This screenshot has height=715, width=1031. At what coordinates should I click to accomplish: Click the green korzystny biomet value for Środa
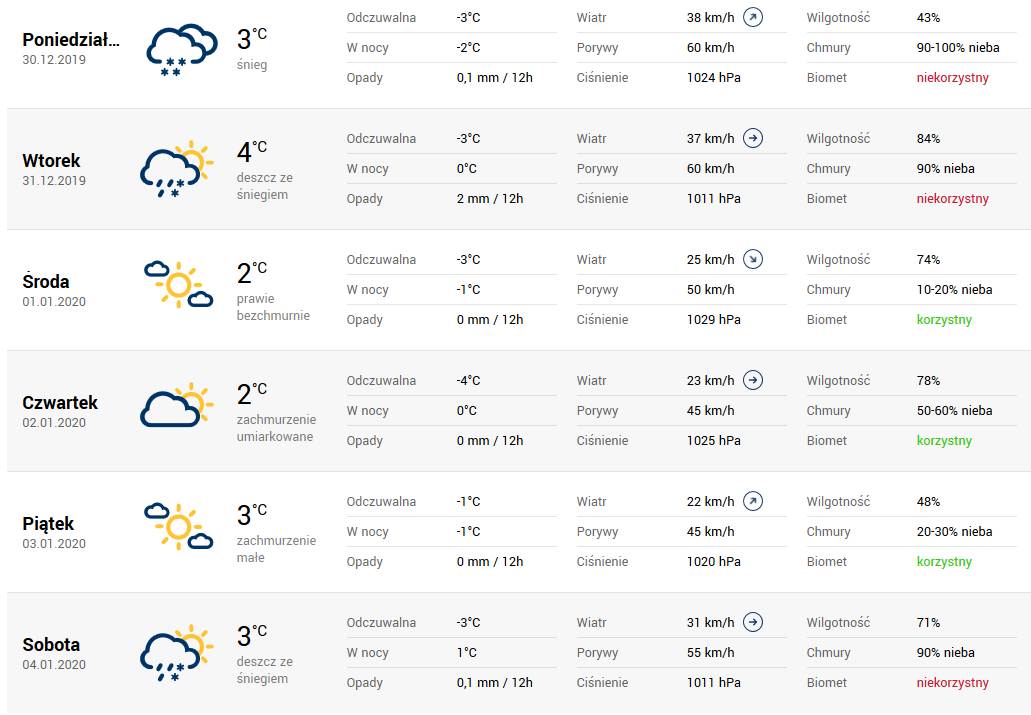click(944, 320)
